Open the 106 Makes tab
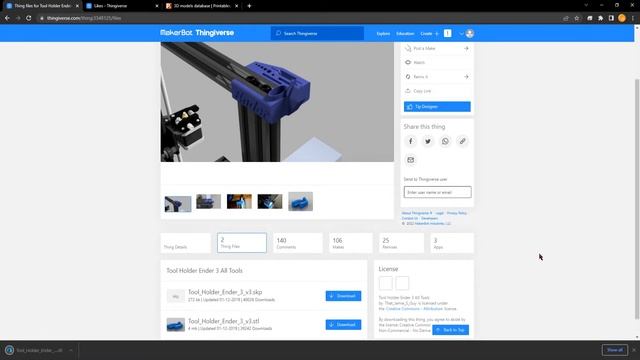Screen dimensions: 640x360 pos(351,243)
